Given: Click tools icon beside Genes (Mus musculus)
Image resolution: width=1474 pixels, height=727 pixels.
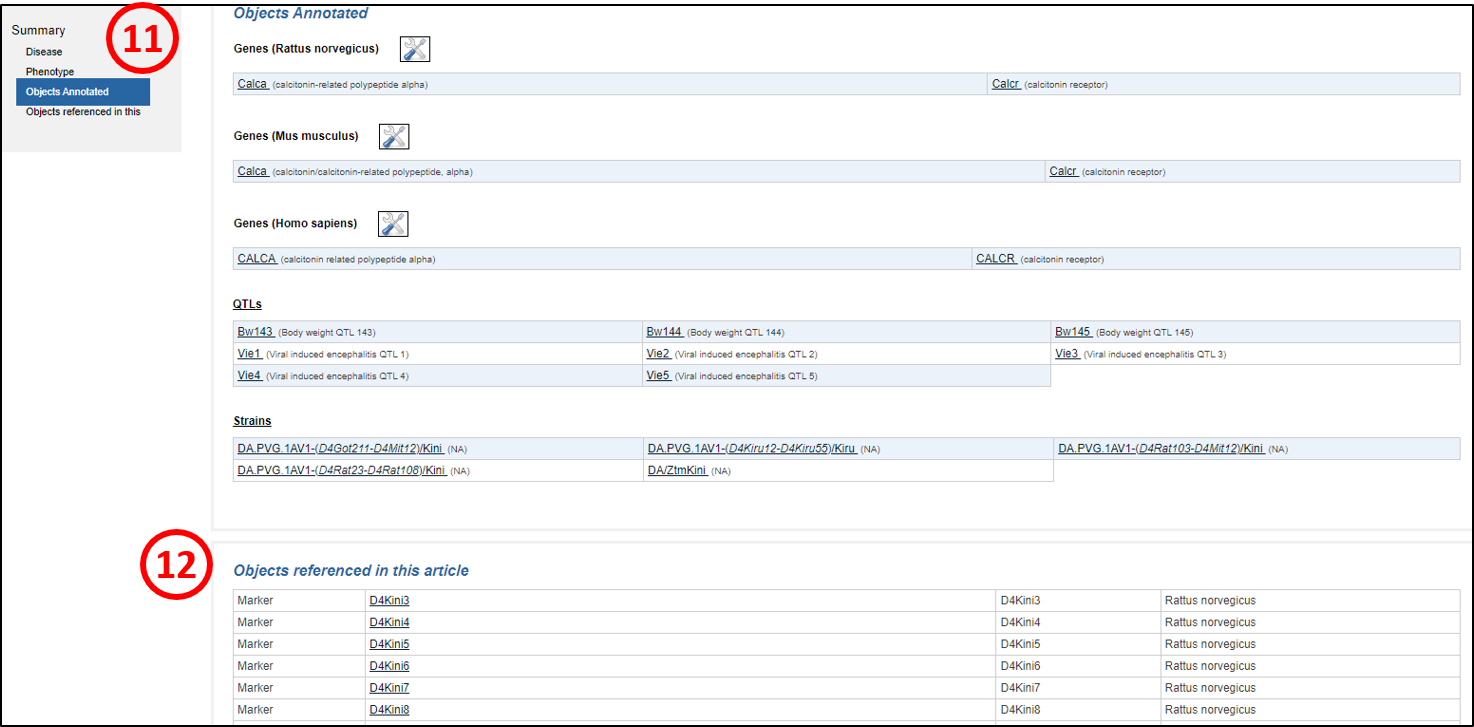Looking at the screenshot, I should coord(394,137).
